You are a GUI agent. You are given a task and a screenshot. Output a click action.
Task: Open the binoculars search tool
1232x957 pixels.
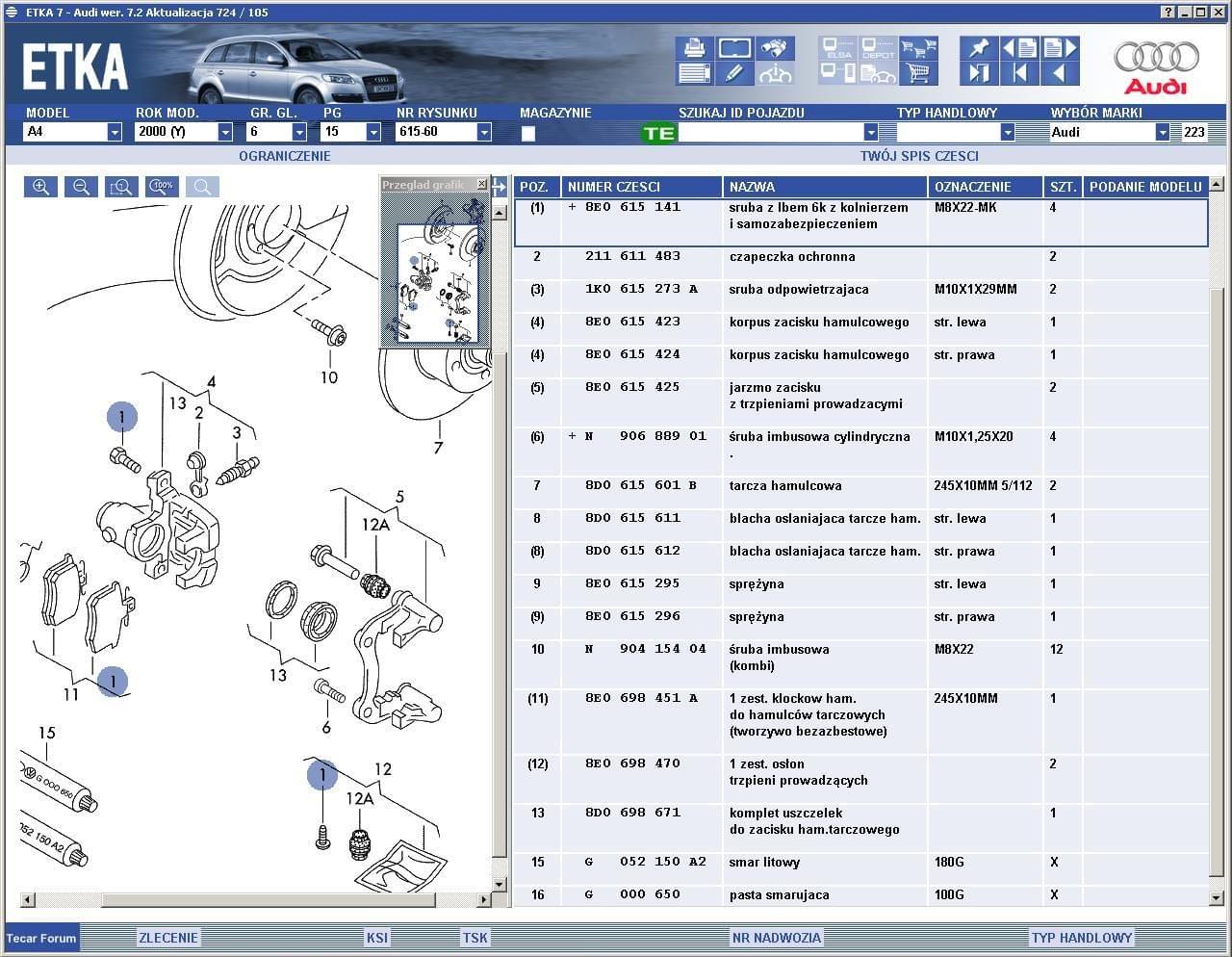click(776, 48)
